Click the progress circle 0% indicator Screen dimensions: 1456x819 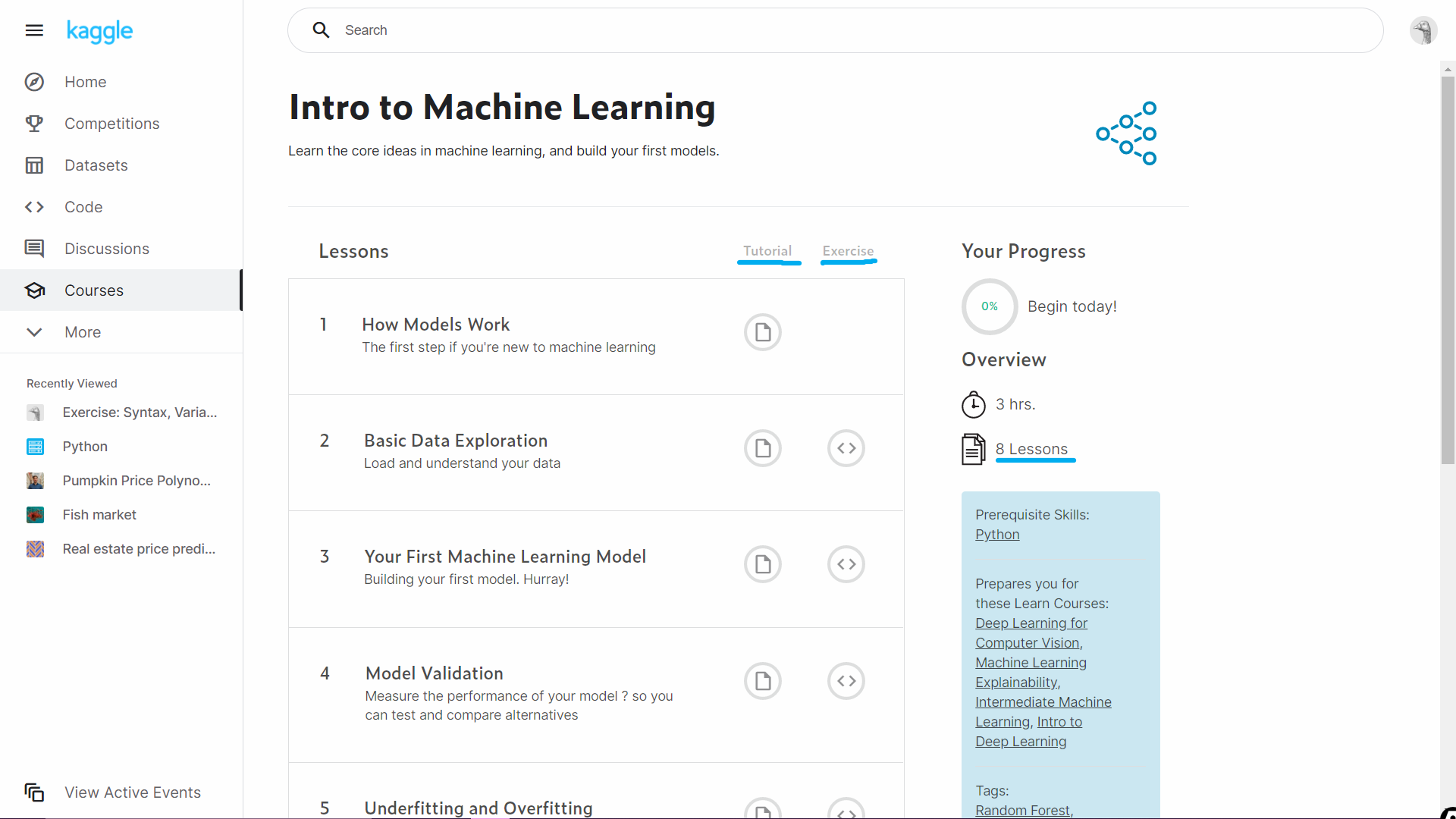coord(990,306)
